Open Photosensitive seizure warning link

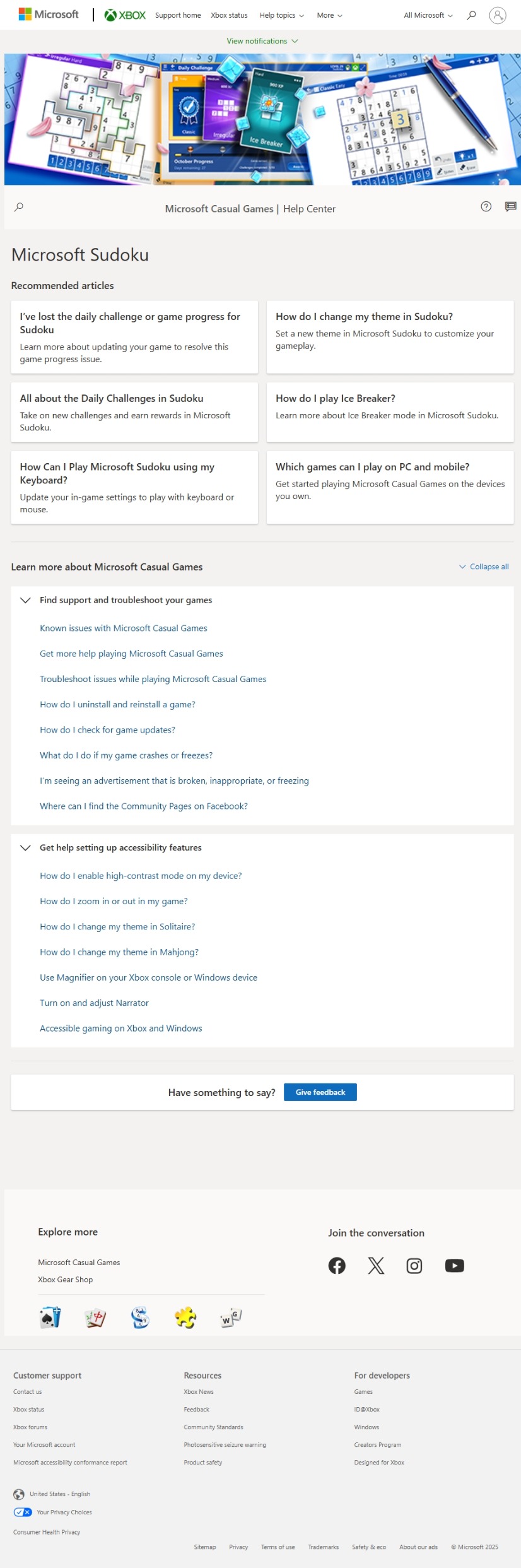point(225,1444)
